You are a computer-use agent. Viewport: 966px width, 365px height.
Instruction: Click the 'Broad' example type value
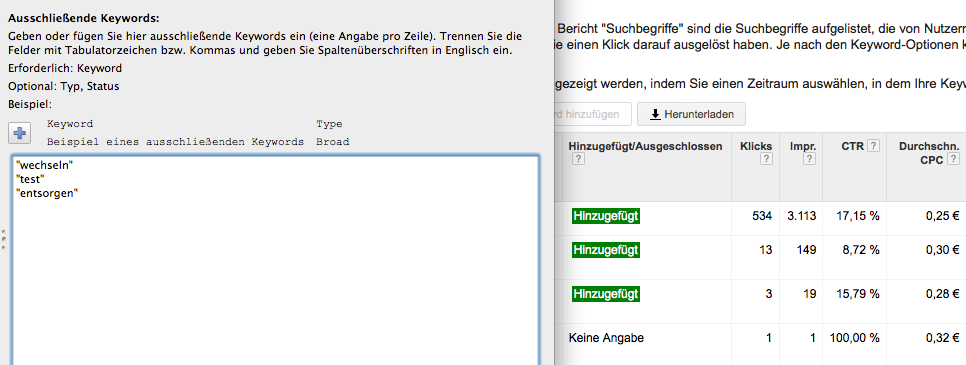[333, 142]
